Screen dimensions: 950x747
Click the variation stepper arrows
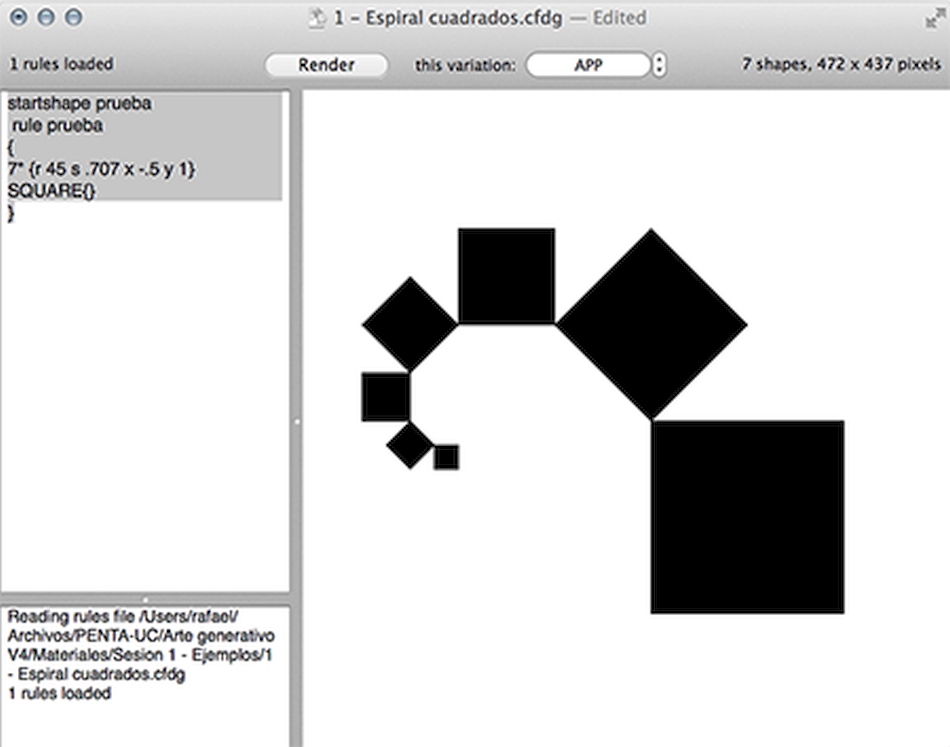coord(659,65)
